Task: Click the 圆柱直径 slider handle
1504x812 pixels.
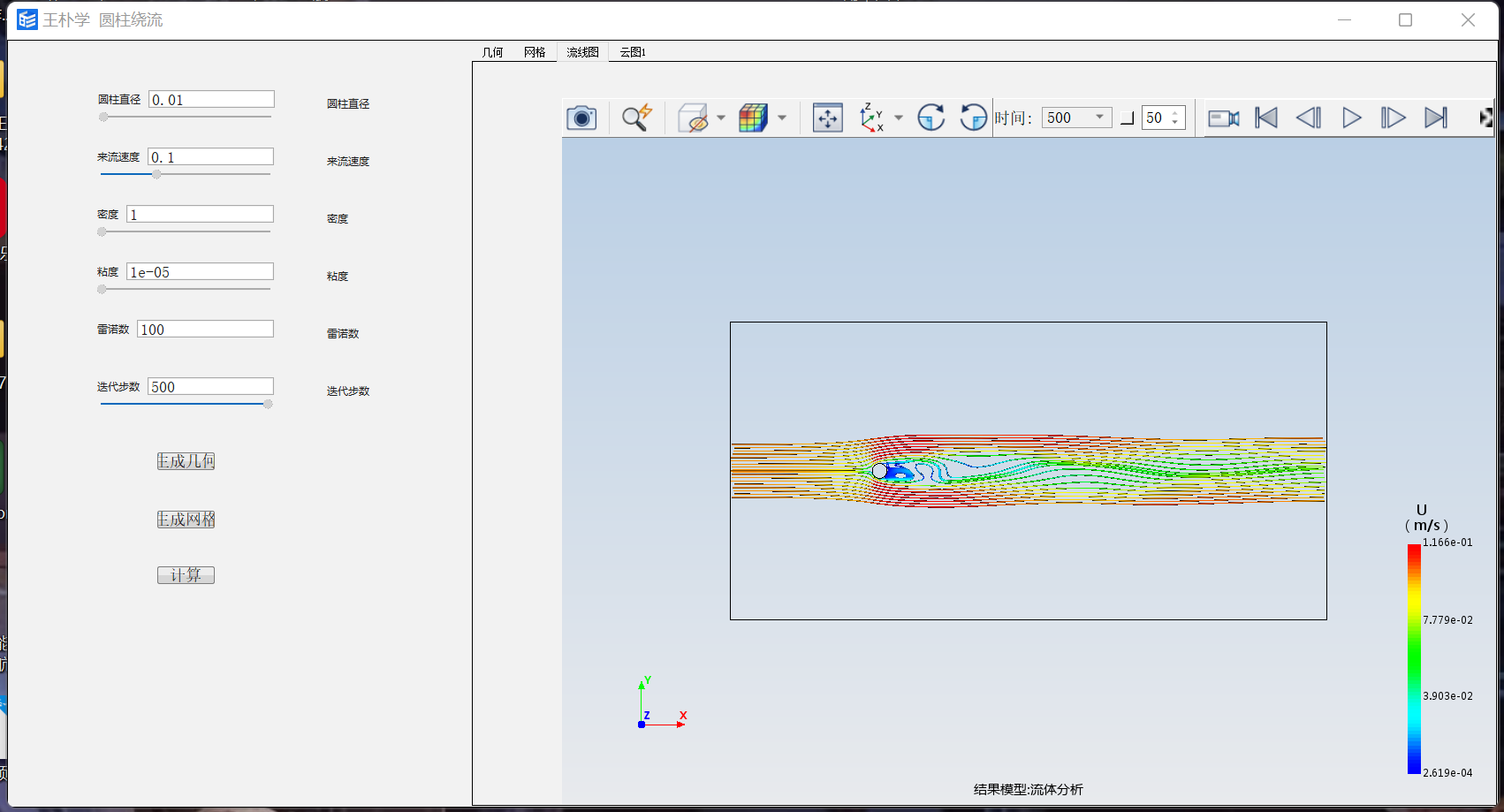Action: 103,117
